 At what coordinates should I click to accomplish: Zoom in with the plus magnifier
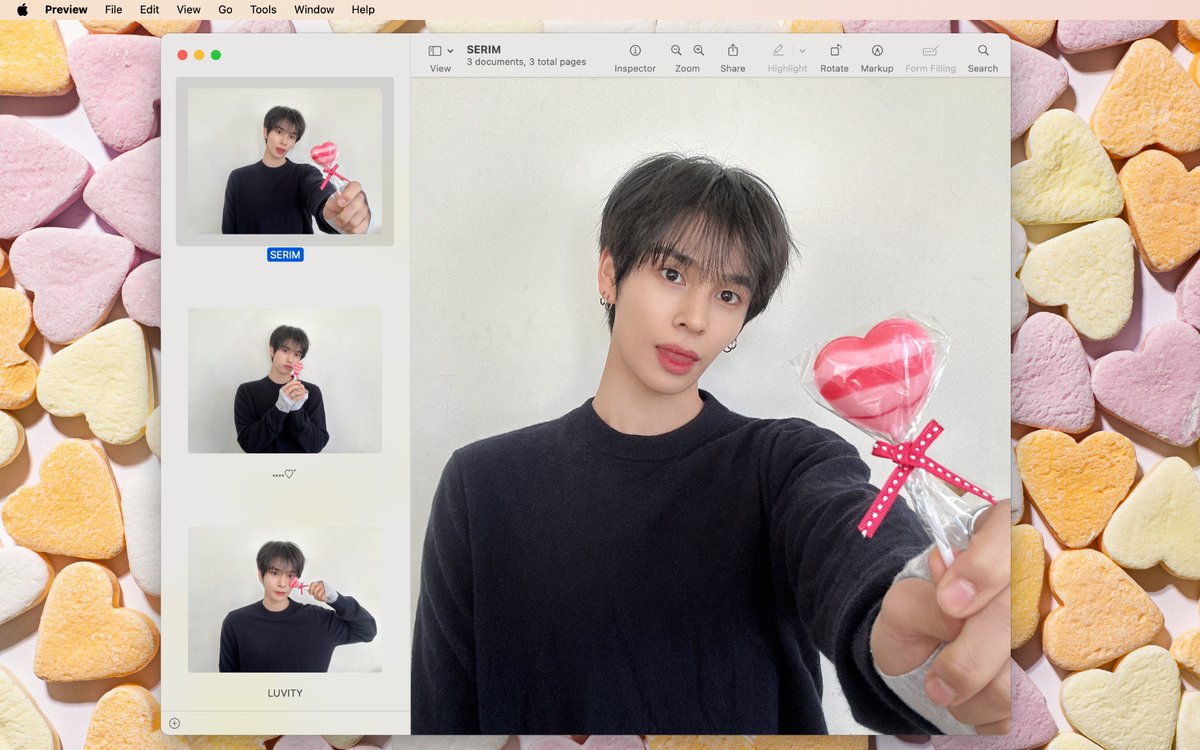699,50
